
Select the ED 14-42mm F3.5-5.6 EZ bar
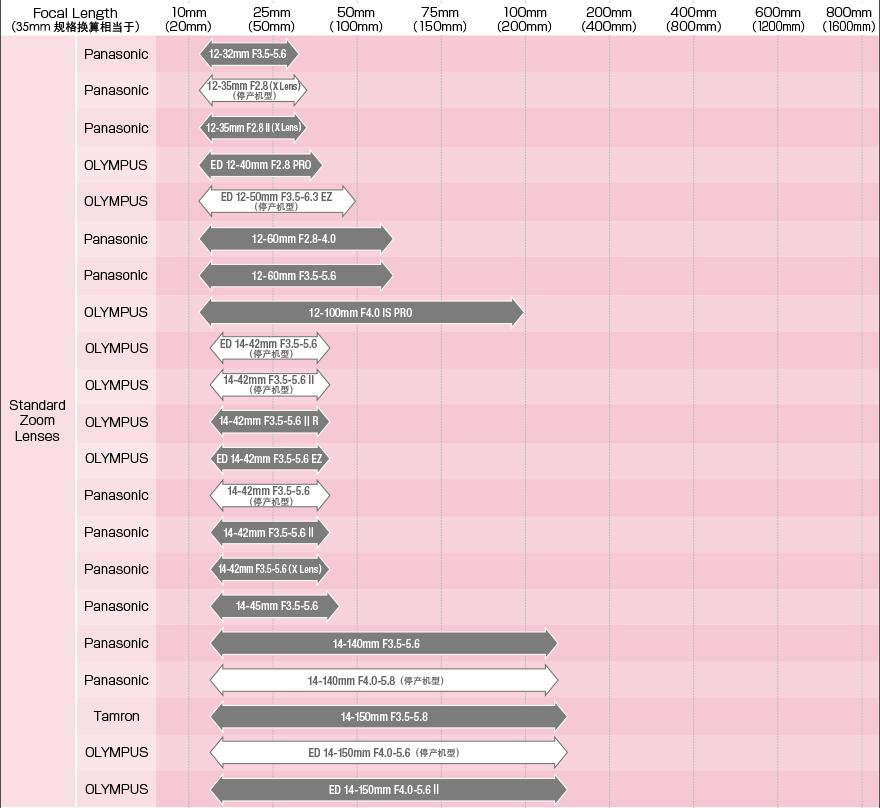pyautogui.click(x=270, y=458)
